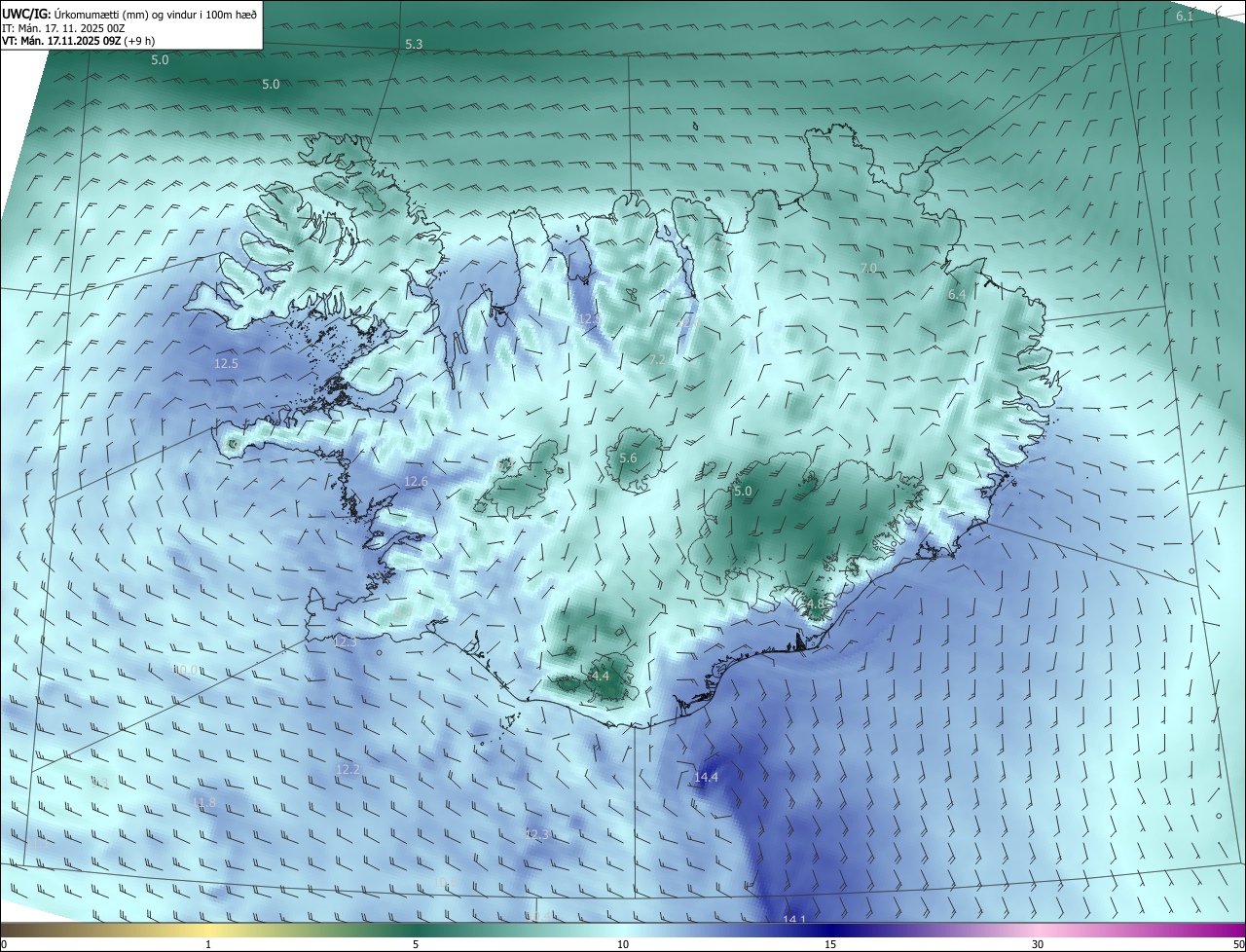1246x952 pixels.
Task: Click the color bar tick labeled 15
Action: pyautogui.click(x=830, y=944)
